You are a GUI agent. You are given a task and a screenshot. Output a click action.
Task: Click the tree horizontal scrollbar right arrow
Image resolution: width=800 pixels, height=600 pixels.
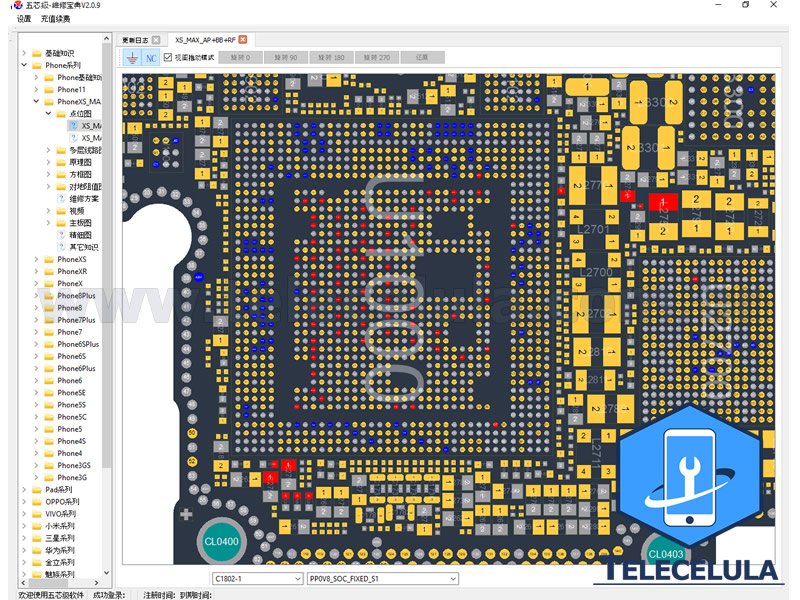pyautogui.click(x=97, y=582)
